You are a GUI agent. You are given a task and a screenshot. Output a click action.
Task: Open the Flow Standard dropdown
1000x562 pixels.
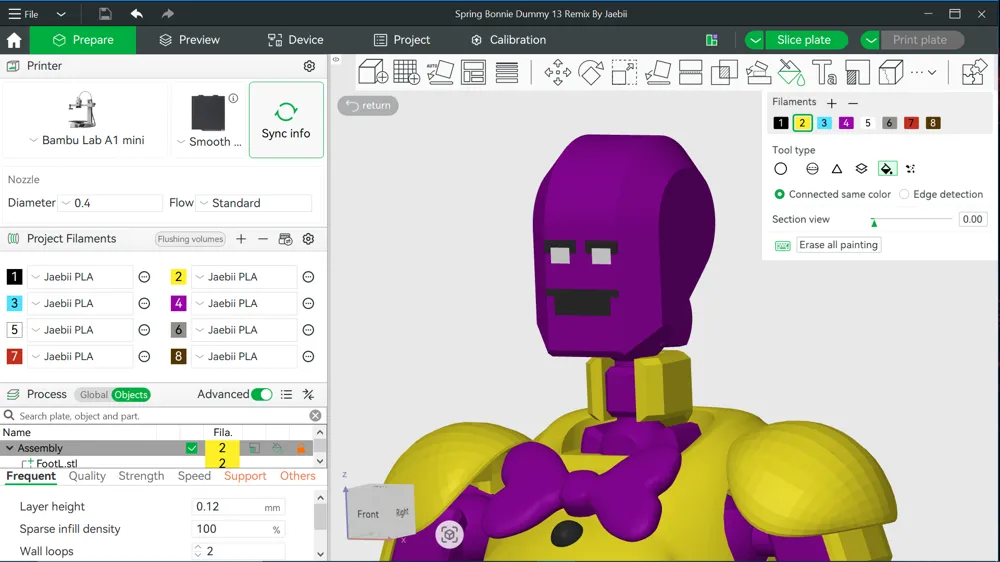(254, 203)
